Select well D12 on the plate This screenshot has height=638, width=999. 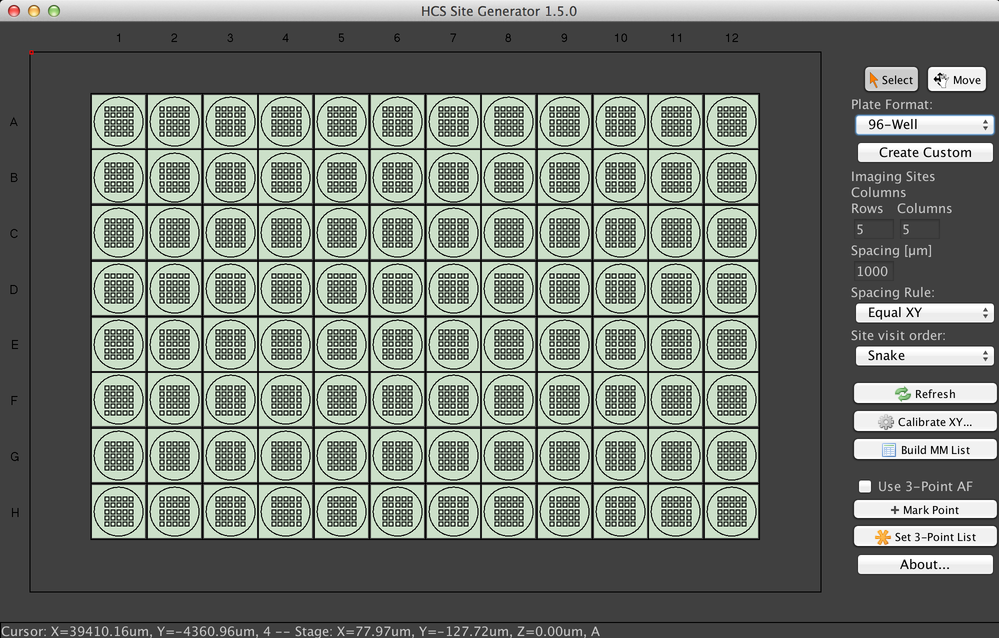point(731,289)
